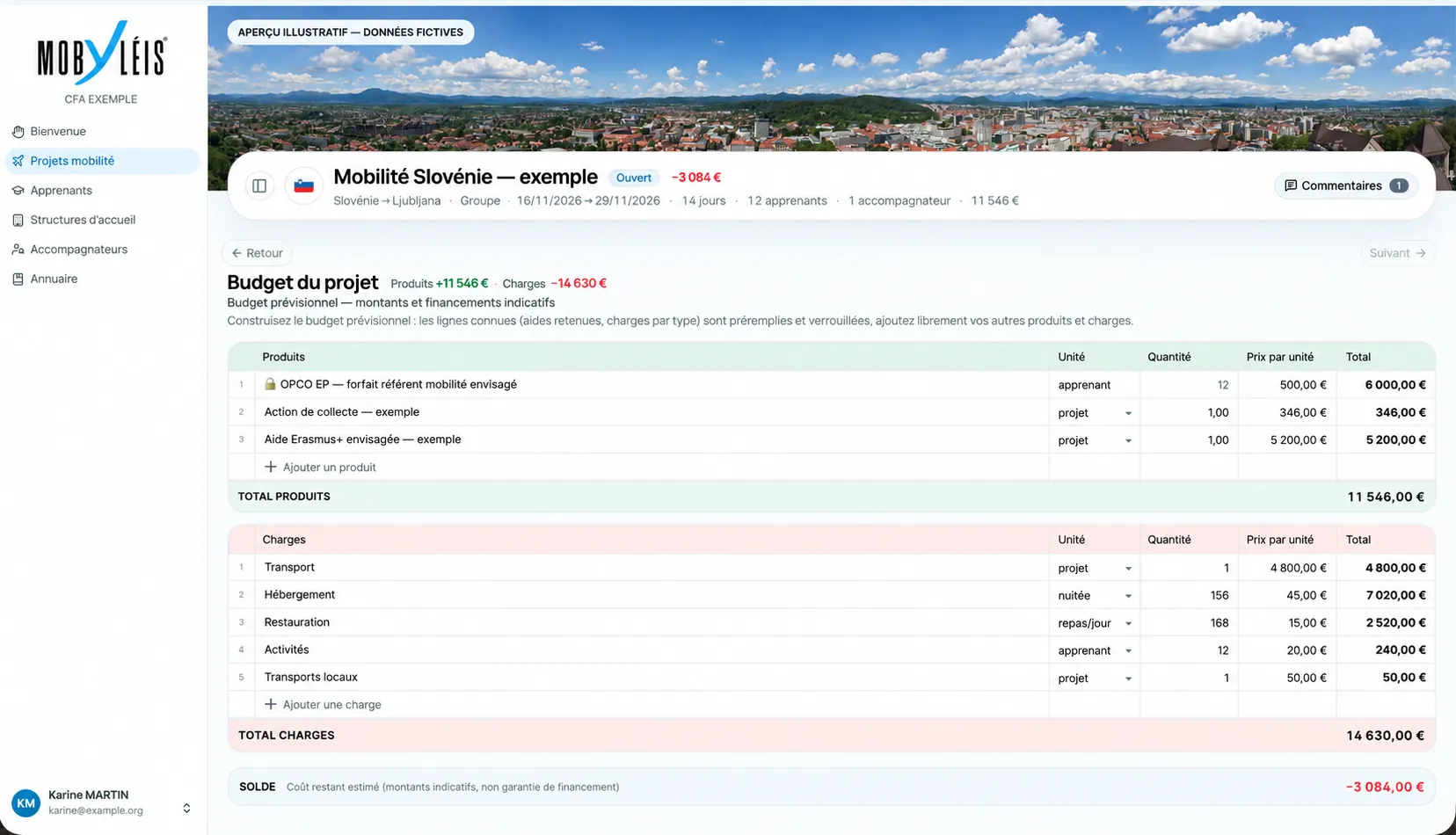Click the Aperçu illustratif banner badge
The height and width of the screenshot is (835, 1456).
[351, 33]
